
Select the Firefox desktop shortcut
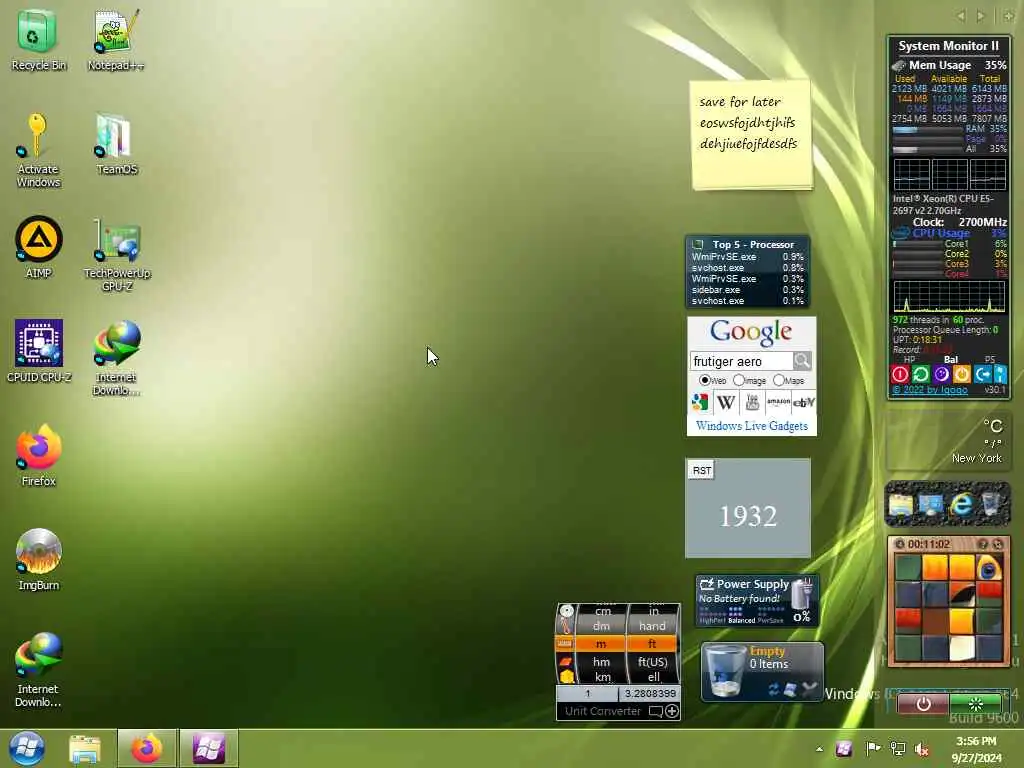(39, 455)
